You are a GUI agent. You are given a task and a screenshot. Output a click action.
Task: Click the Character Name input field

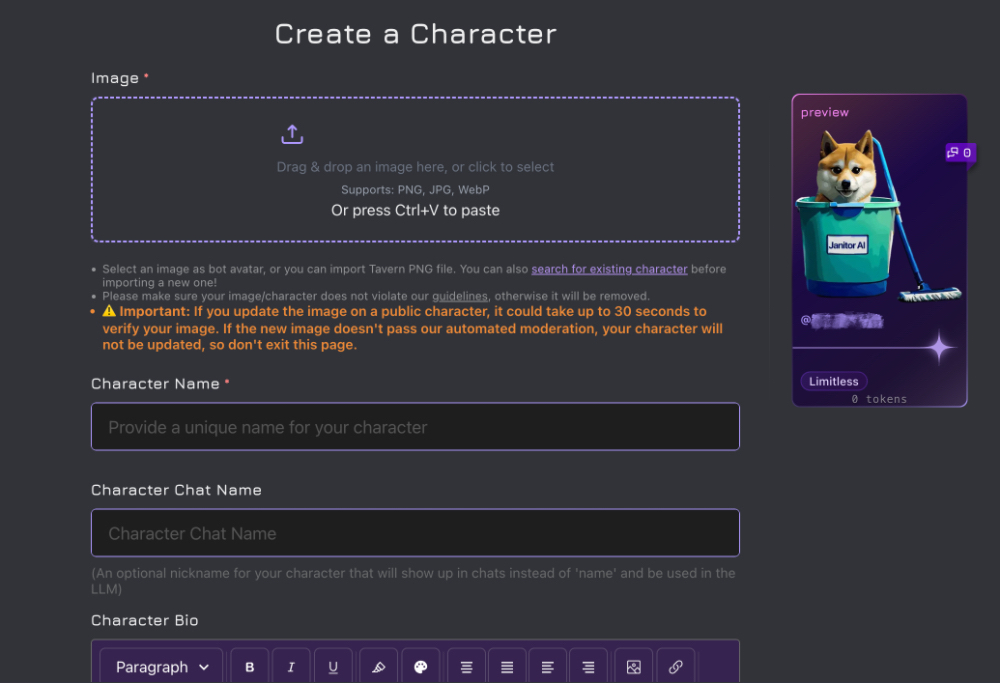(415, 427)
